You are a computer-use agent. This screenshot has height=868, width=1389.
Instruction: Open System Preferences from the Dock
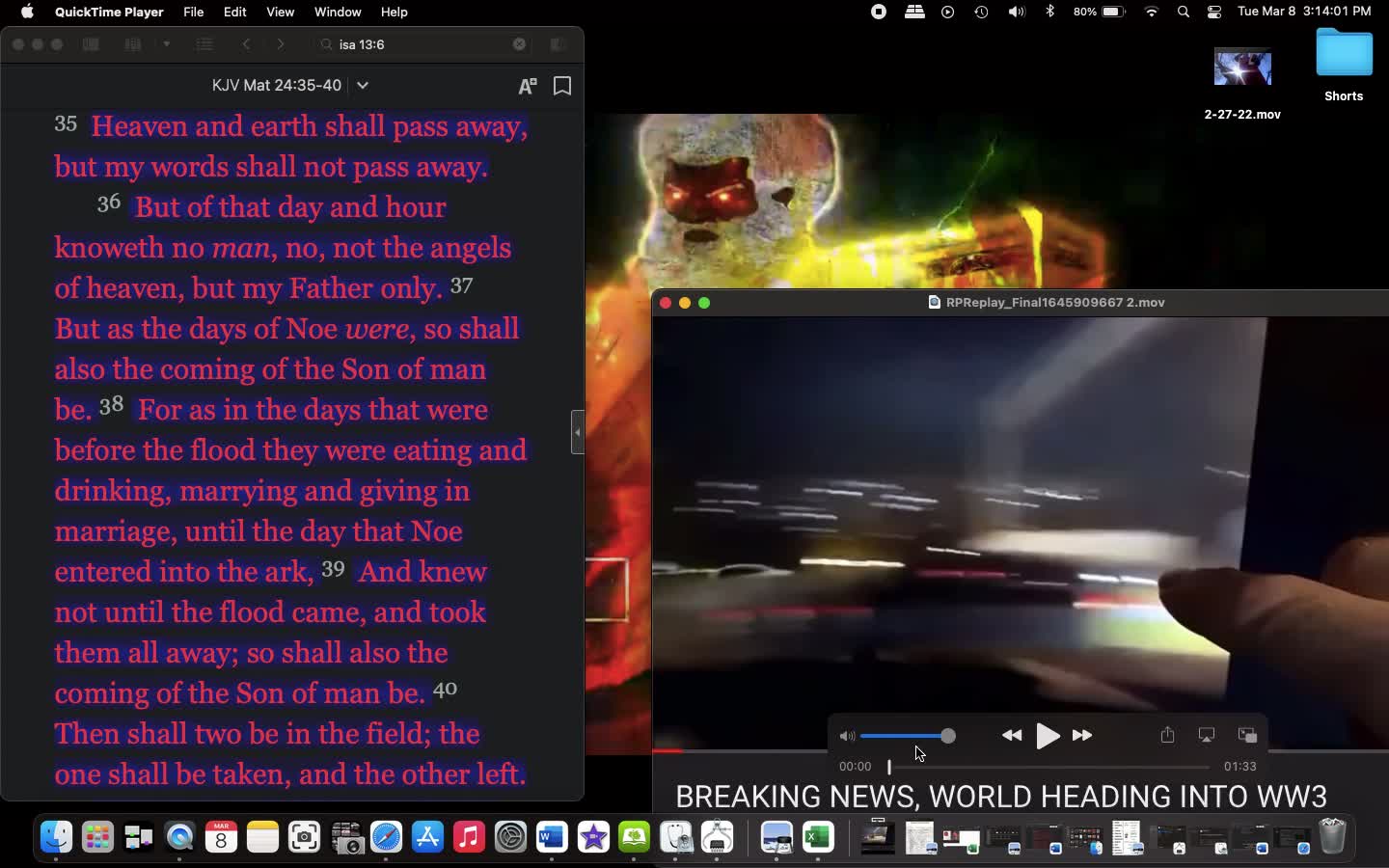510,837
